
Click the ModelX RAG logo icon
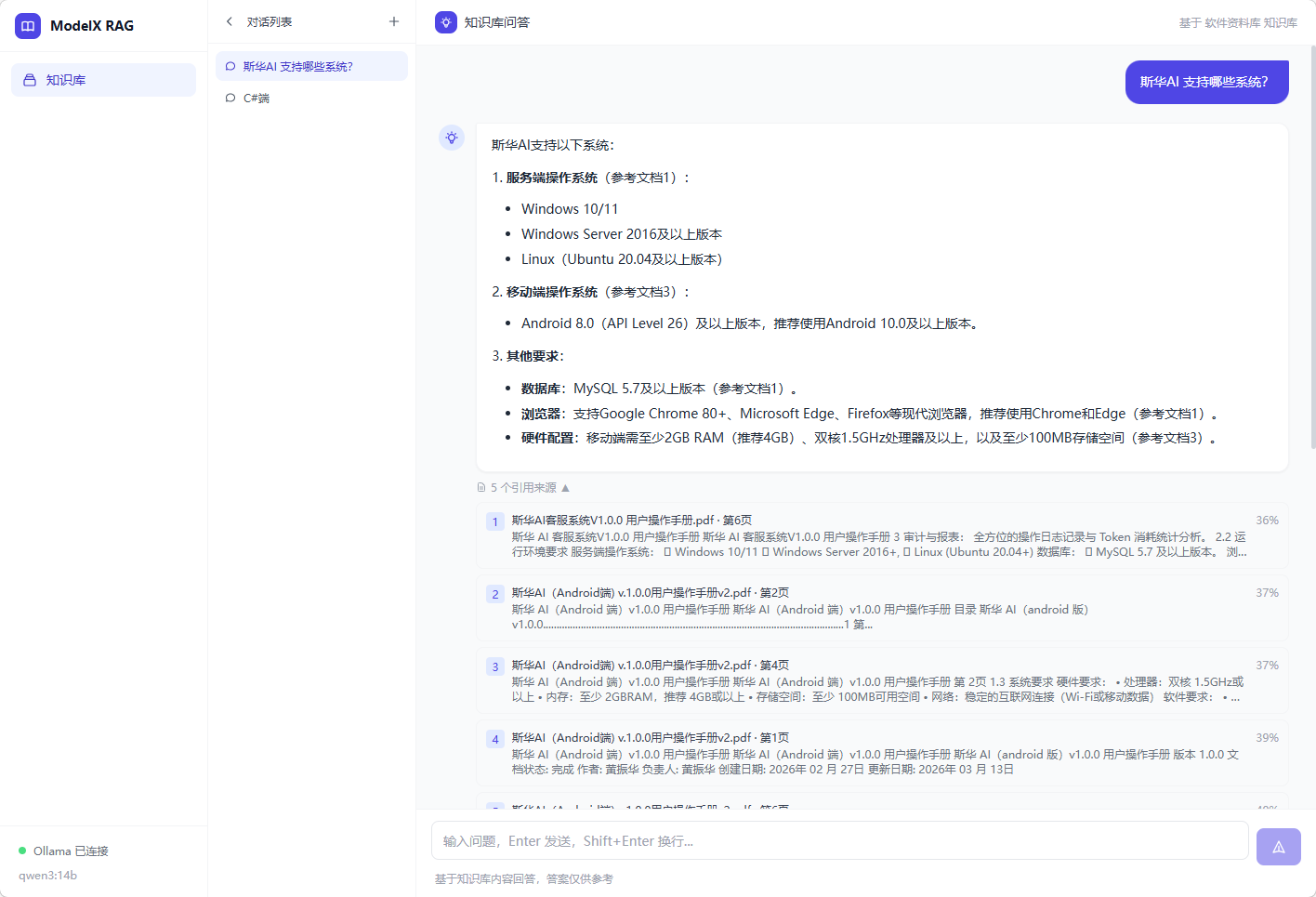click(x=28, y=25)
